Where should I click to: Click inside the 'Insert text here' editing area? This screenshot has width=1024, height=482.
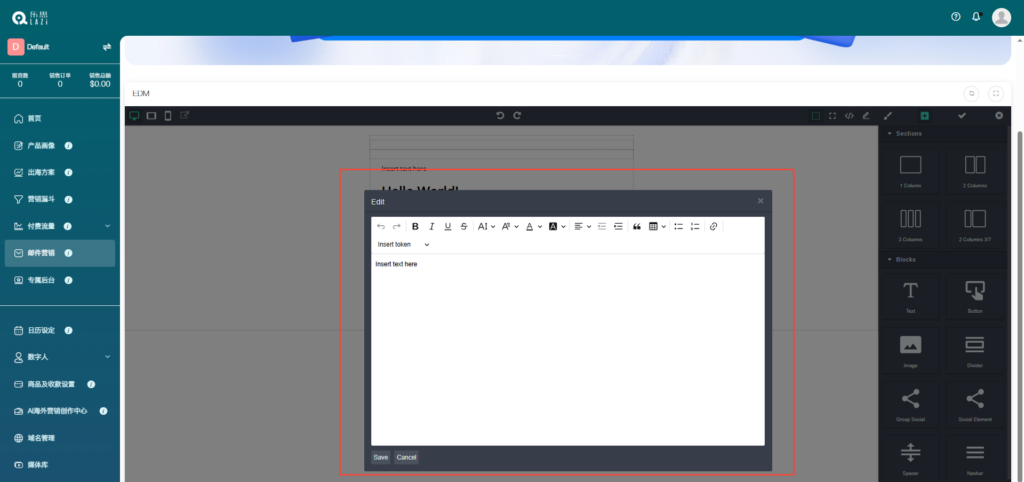[567, 340]
